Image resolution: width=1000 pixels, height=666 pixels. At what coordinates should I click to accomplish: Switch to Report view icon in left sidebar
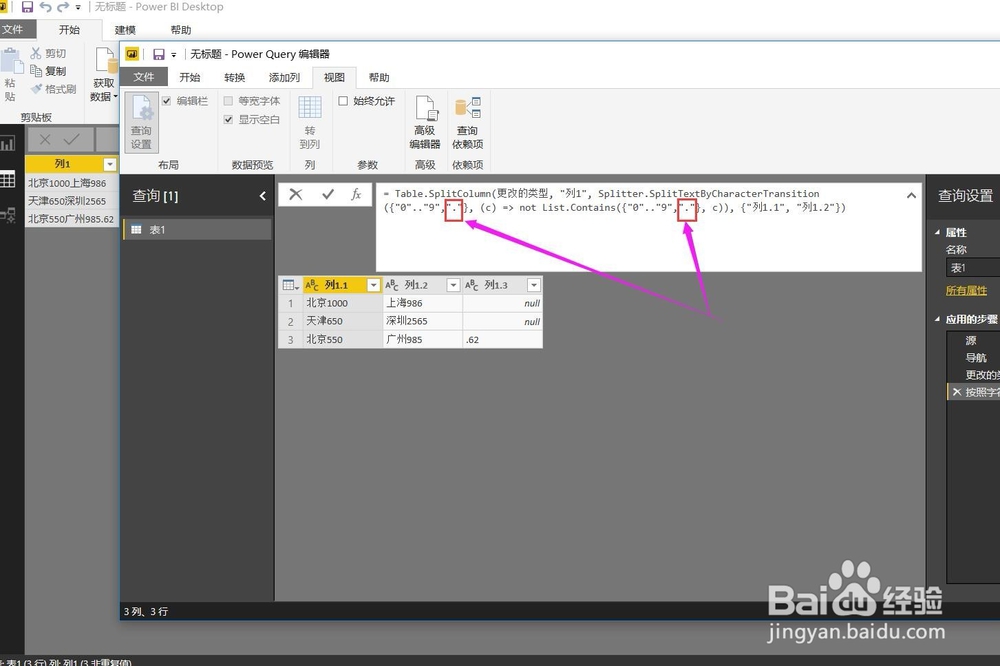8,144
